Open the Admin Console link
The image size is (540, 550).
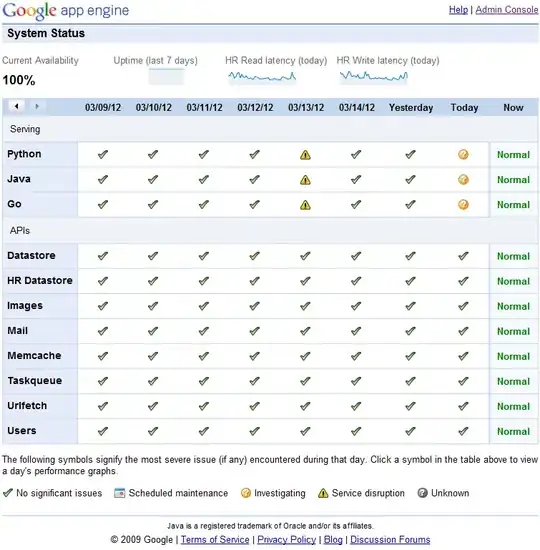coord(507,10)
